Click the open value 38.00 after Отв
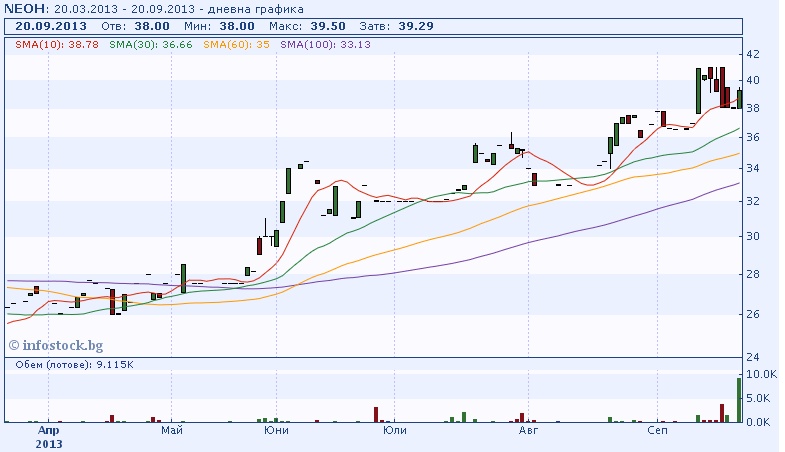The image size is (785, 452). click(x=152, y=26)
